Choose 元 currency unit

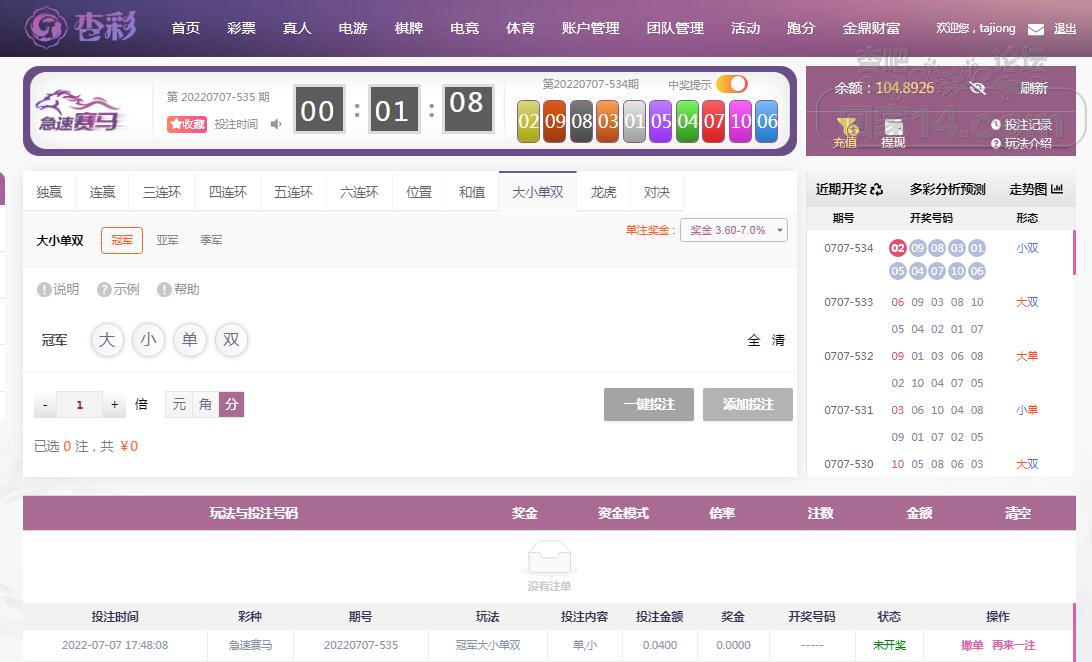tap(179, 404)
